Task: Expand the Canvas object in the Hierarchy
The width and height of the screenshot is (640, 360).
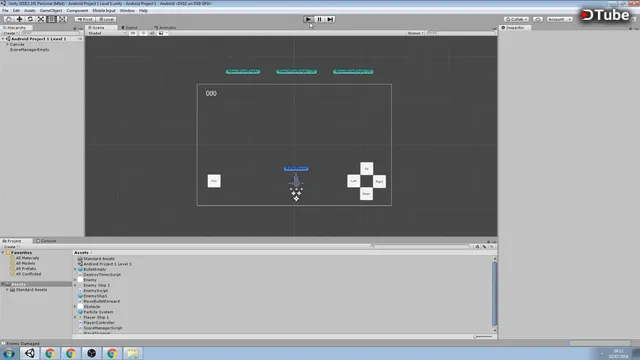Action: 7,44
